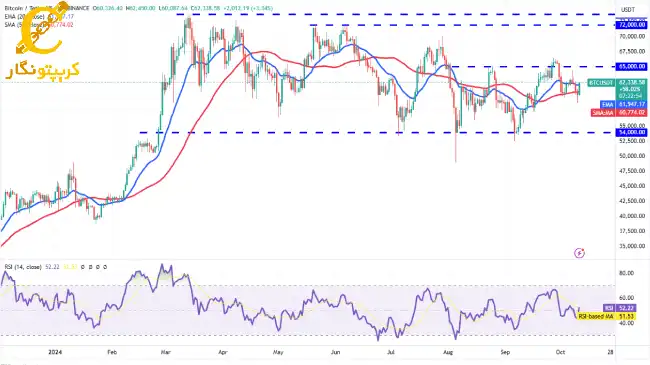
Task: Select the 65,000.00 blue price level label
Action: (x=631, y=66)
